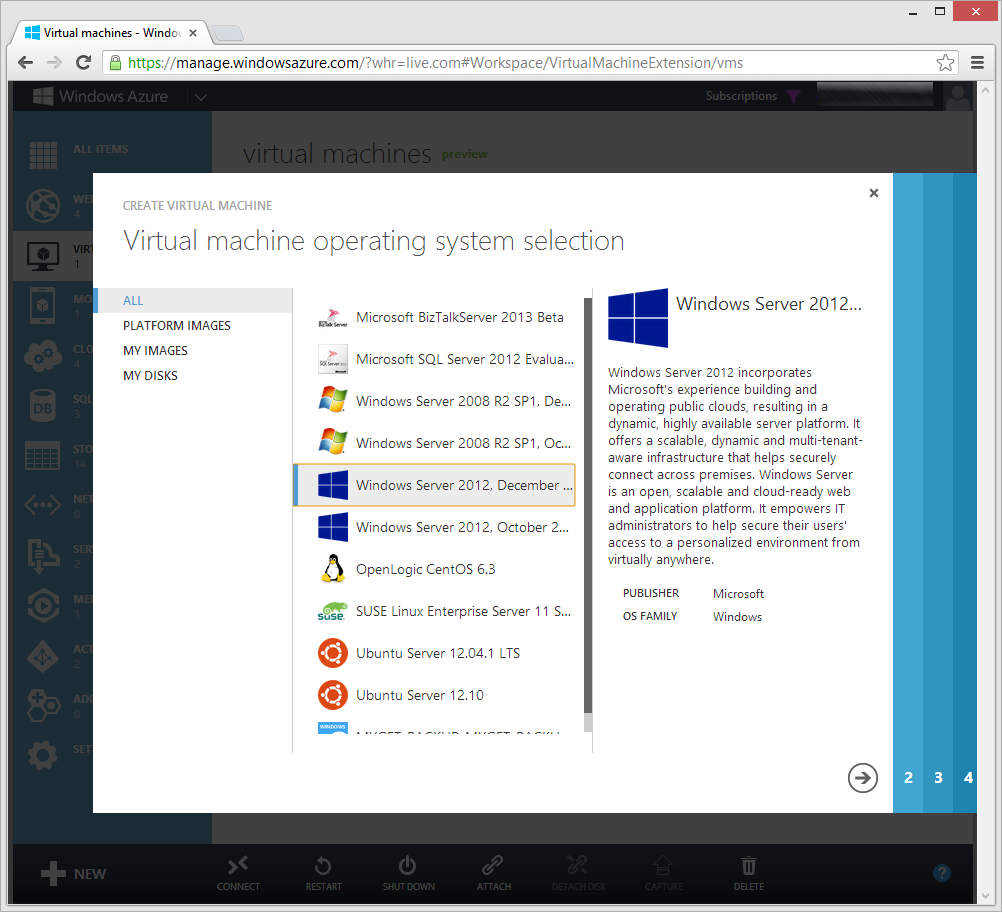Jump to wizard step 2

click(908, 778)
